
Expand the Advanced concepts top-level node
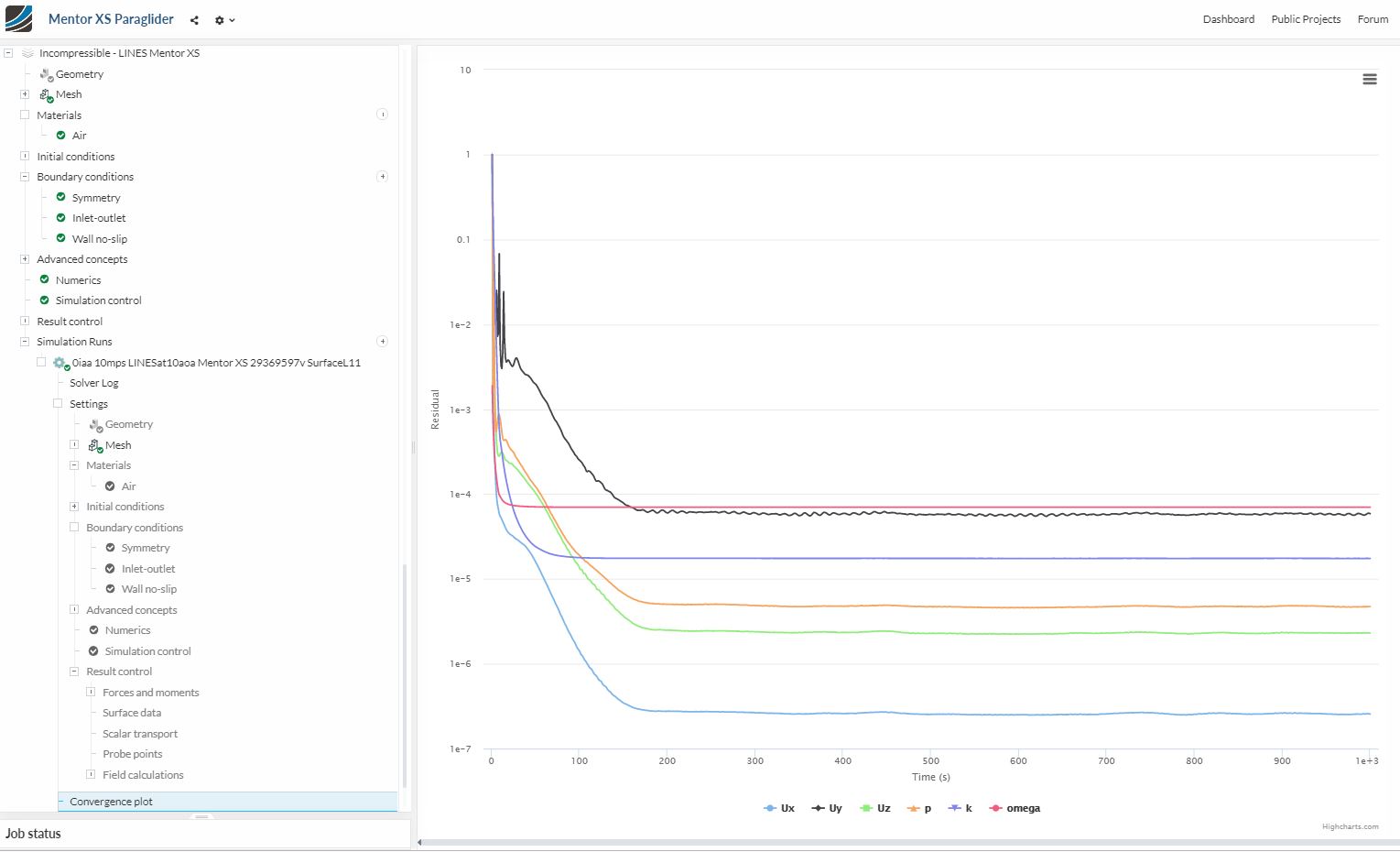tap(25, 259)
